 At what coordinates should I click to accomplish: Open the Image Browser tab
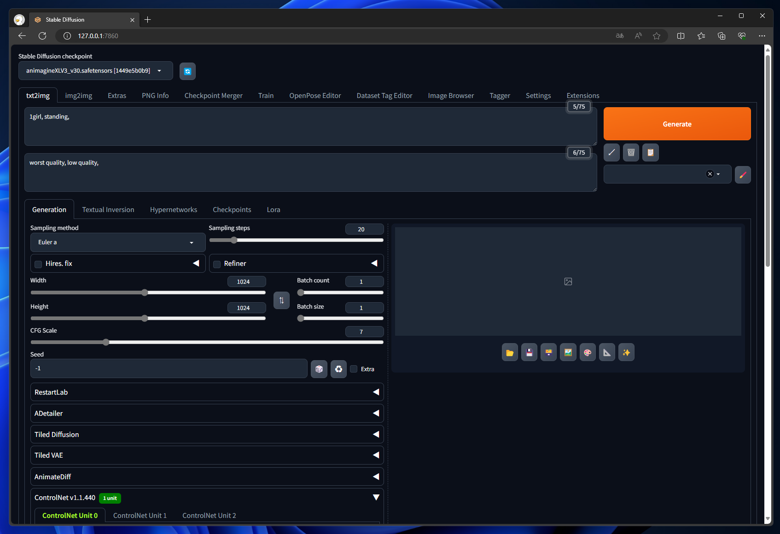pos(451,96)
